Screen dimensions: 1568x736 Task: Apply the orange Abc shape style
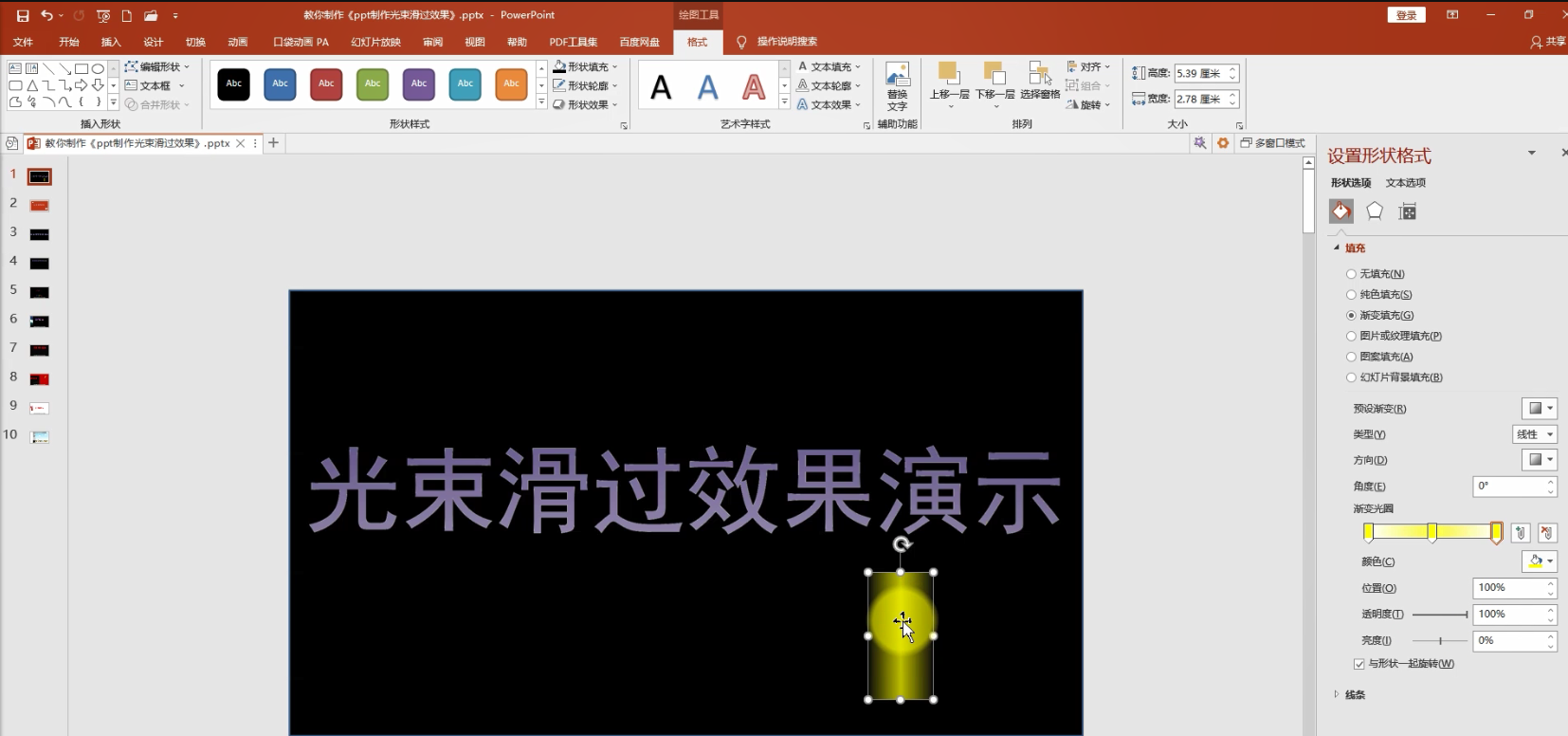tap(512, 84)
